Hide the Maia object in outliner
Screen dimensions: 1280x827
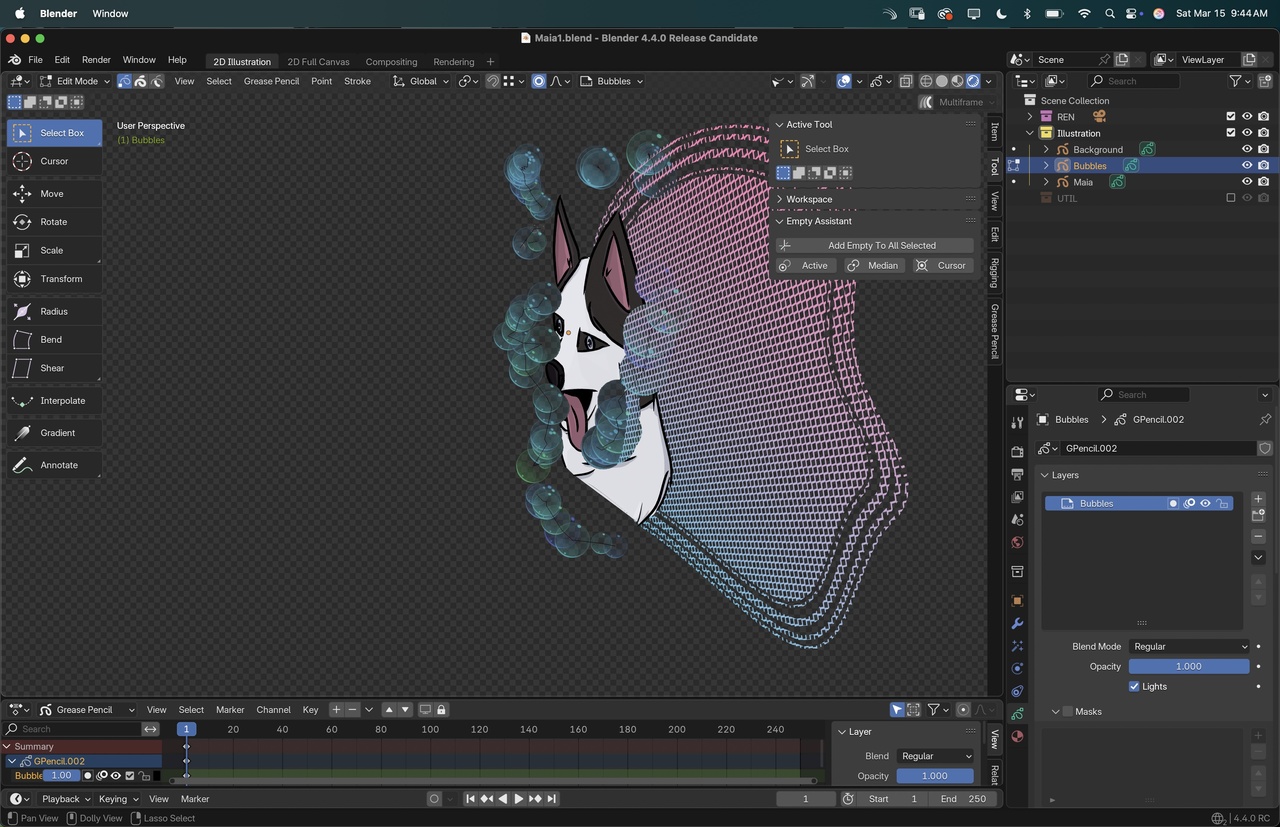click(1247, 182)
